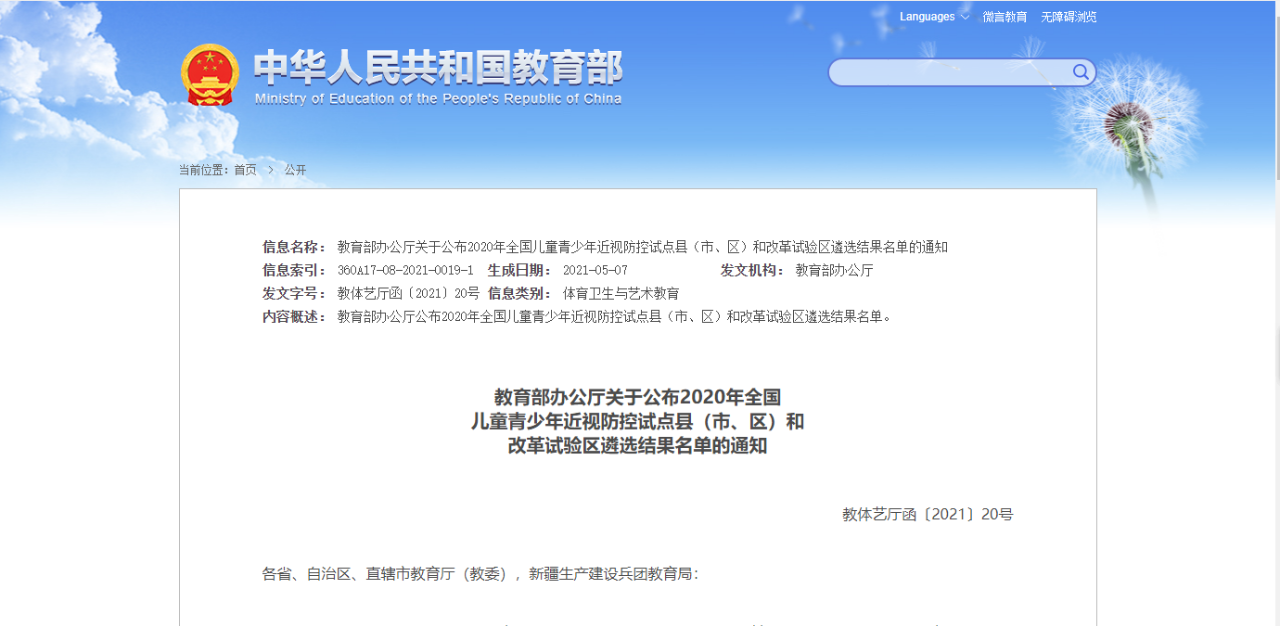Click the bold centered notice headline
The height and width of the screenshot is (626, 1280).
(637, 422)
